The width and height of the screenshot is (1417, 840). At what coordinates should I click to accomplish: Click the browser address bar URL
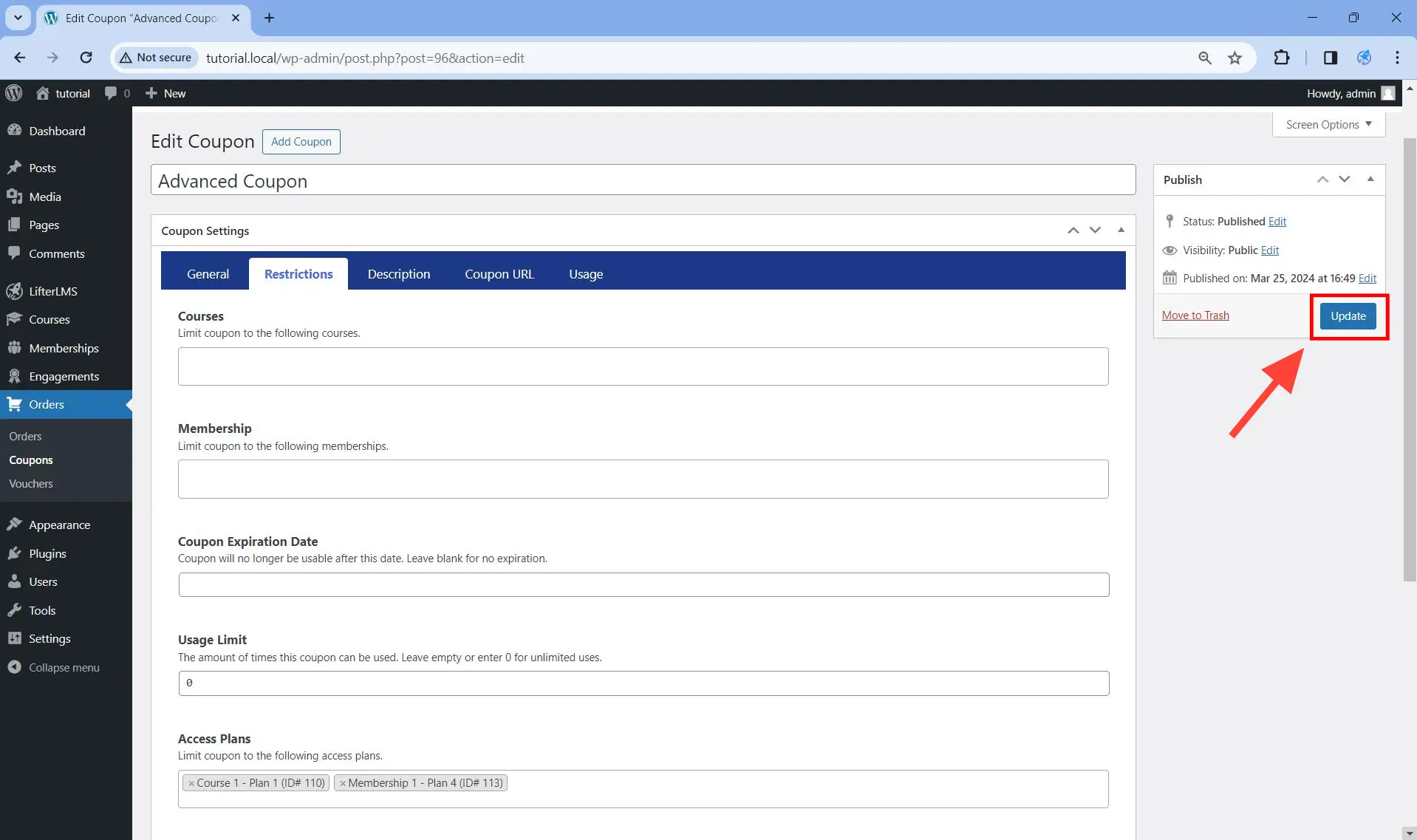pos(365,58)
